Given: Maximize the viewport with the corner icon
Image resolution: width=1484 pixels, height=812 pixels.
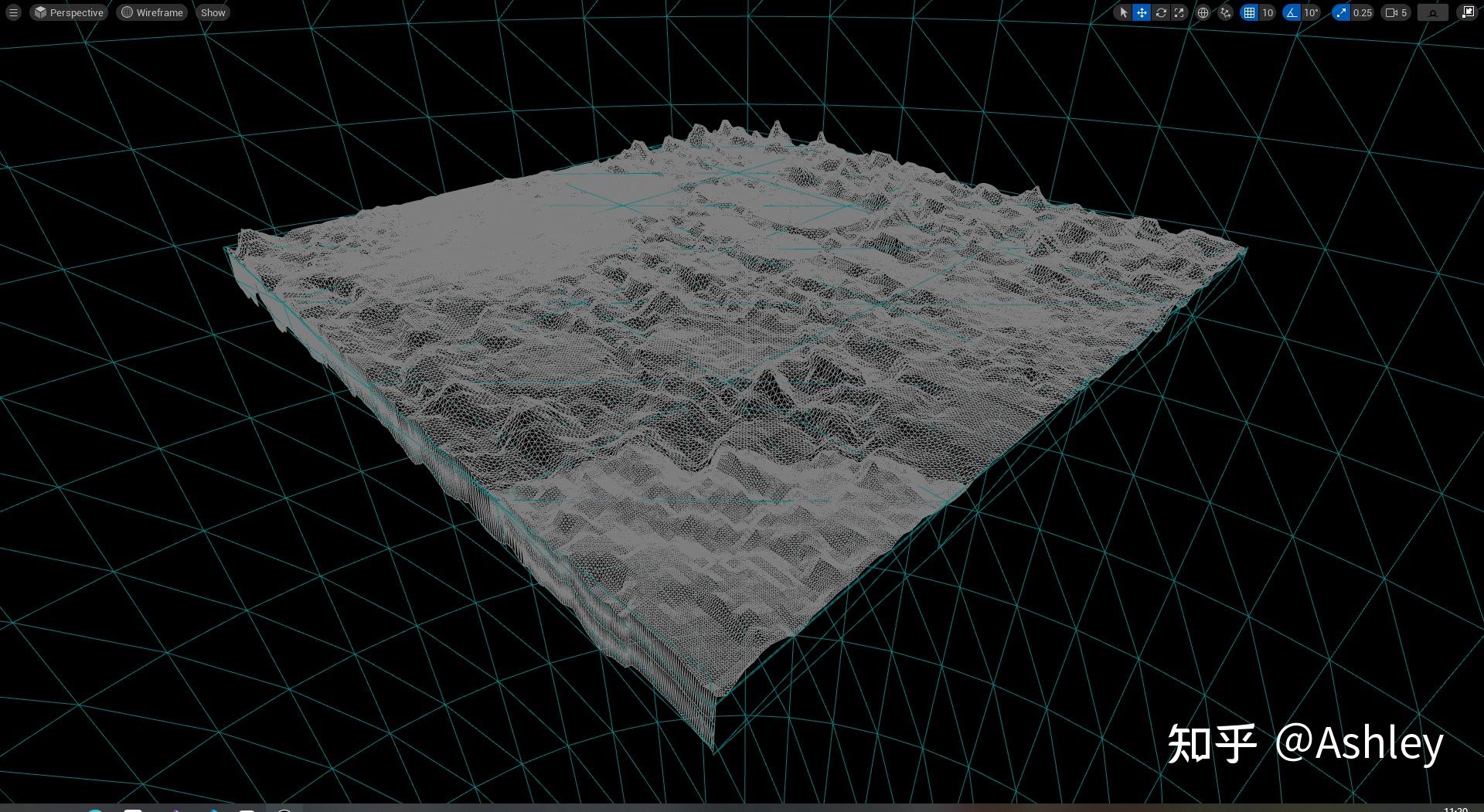Looking at the screenshot, I should 1468,12.
